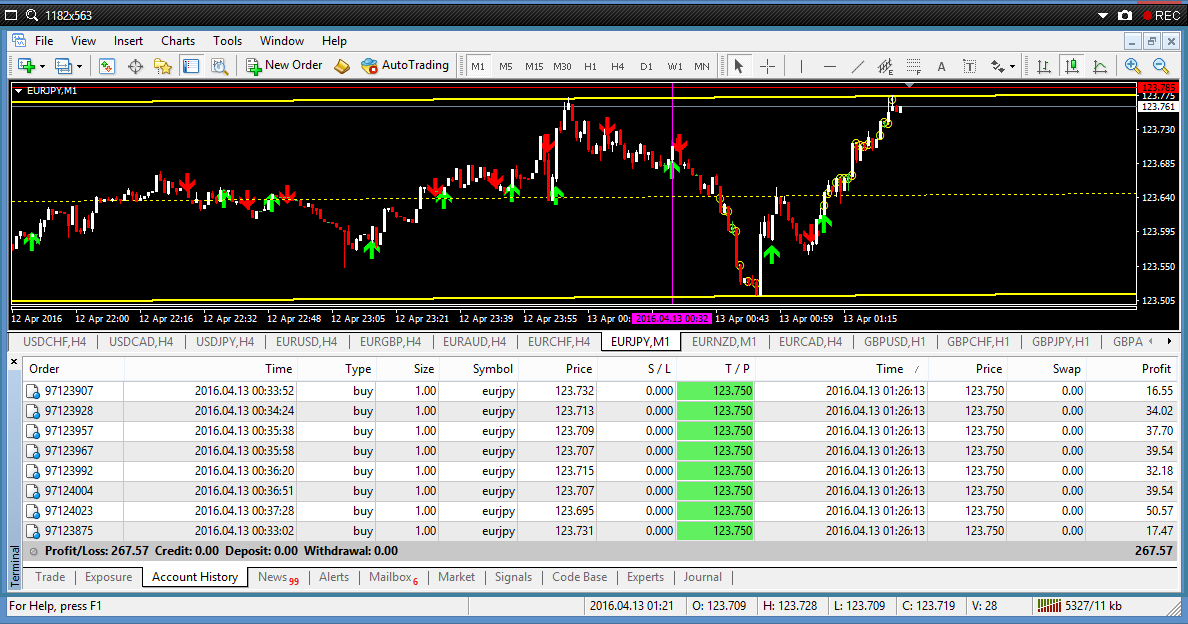Expand the new chart dropdown arrow
Image resolution: width=1188 pixels, height=624 pixels.
[42, 67]
